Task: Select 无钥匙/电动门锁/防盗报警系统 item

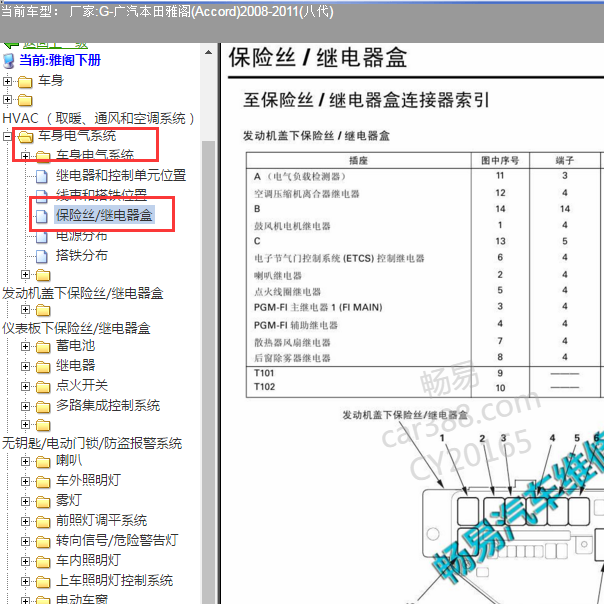Action: pos(92,443)
